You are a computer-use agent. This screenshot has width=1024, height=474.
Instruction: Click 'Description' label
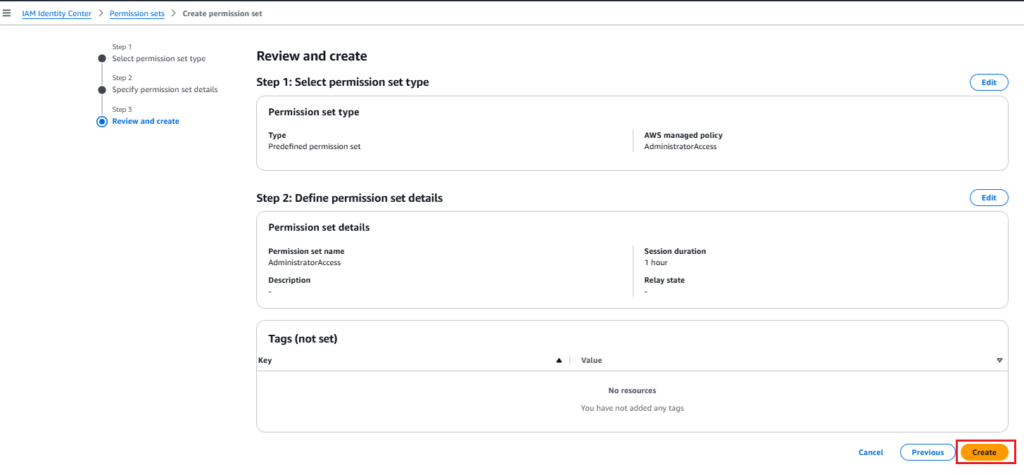click(289, 280)
